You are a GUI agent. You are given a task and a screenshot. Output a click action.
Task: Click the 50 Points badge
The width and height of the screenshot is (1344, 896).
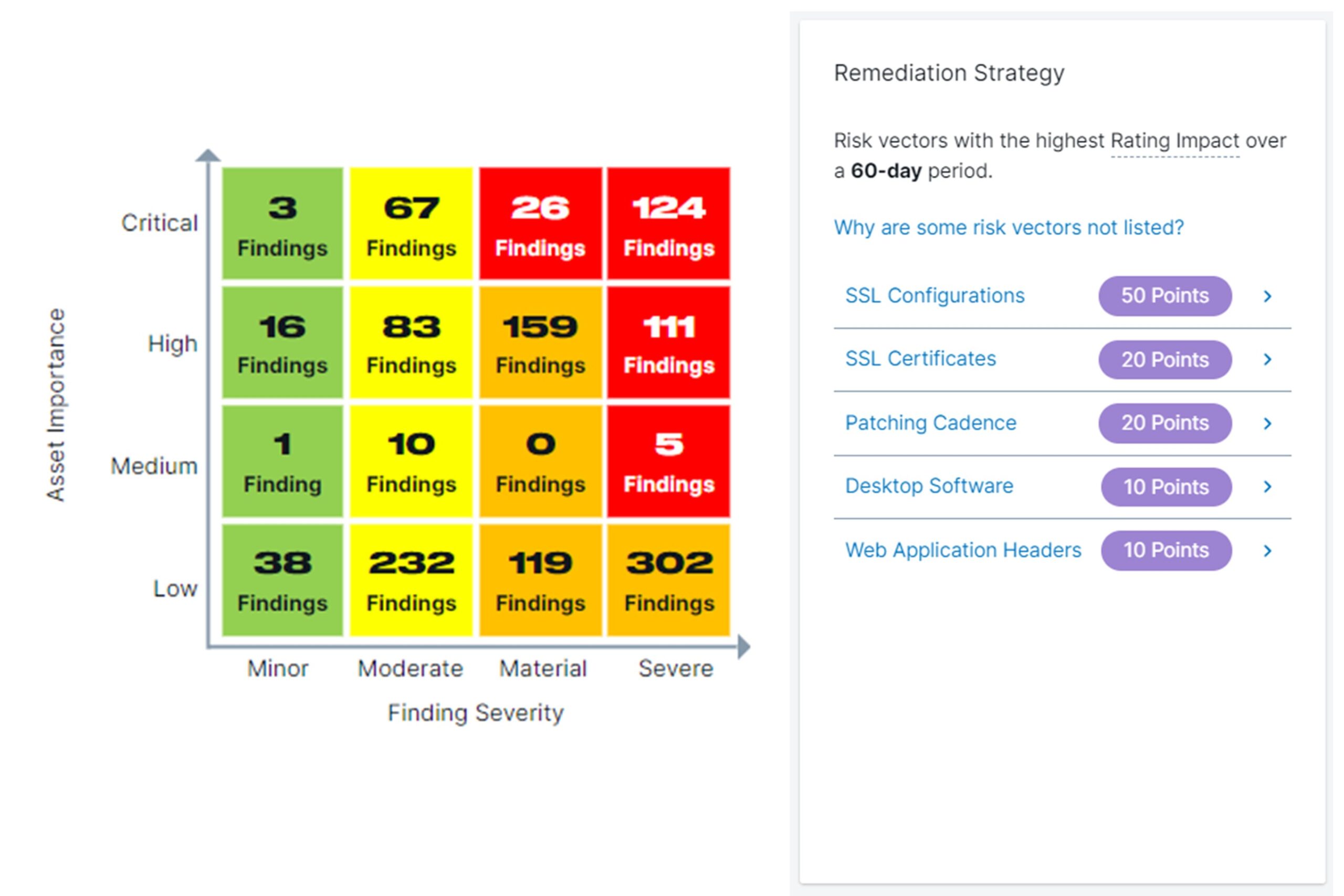tap(1164, 296)
